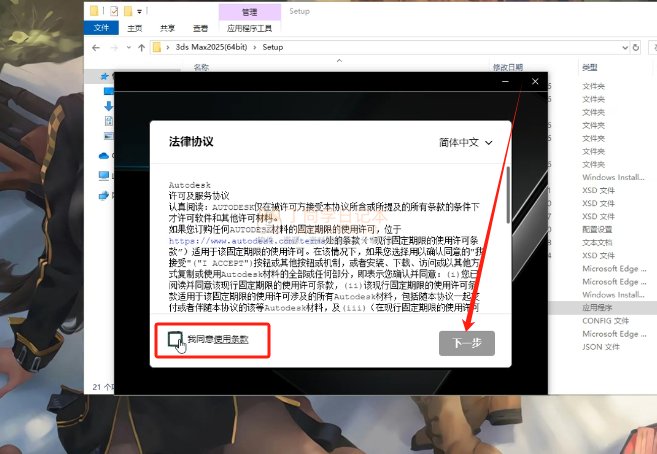Select the CONFIG 文件 row
657x454 pixels.
[x=605, y=320]
